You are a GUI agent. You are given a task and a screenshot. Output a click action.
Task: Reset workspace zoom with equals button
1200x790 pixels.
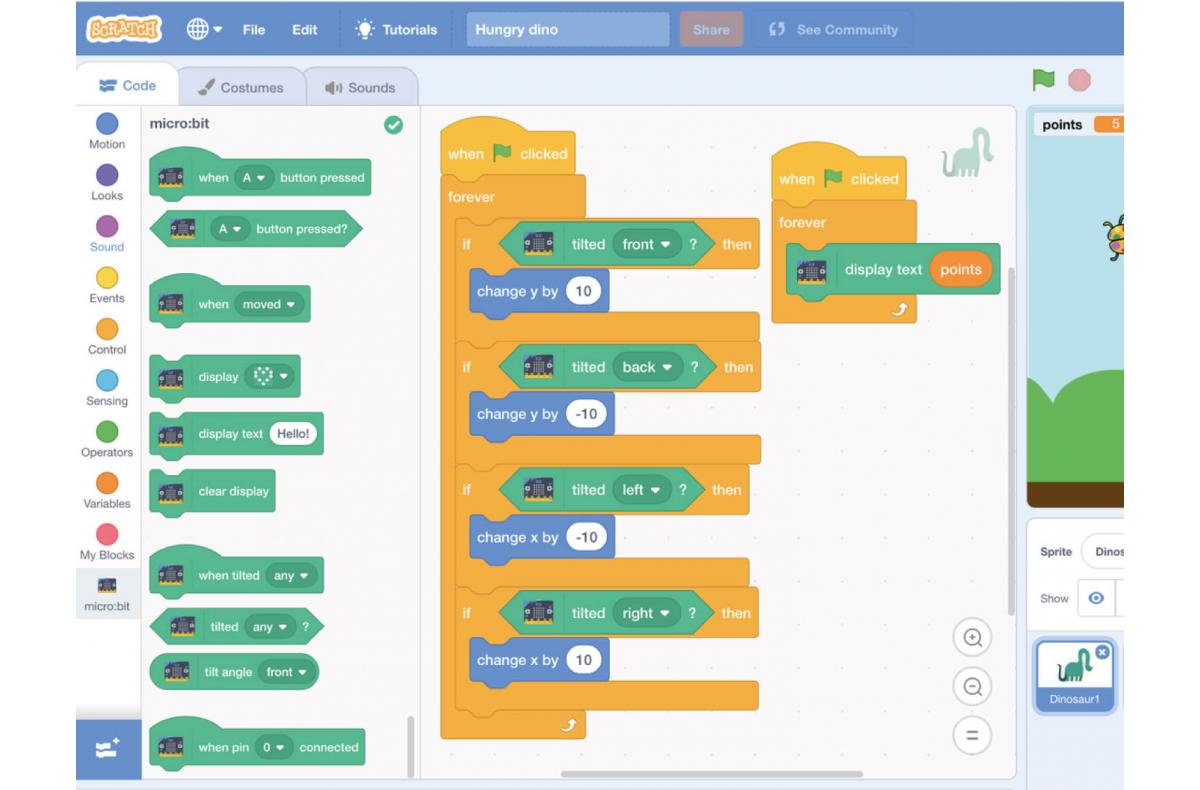click(972, 736)
